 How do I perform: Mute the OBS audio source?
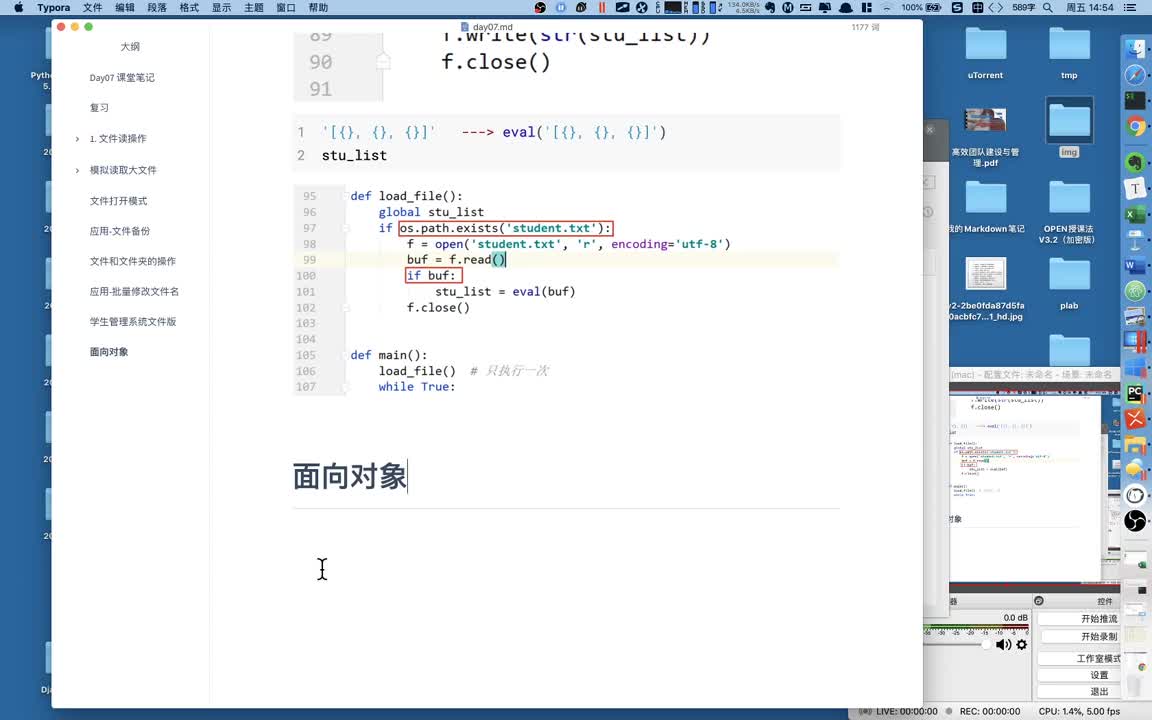(1002, 644)
